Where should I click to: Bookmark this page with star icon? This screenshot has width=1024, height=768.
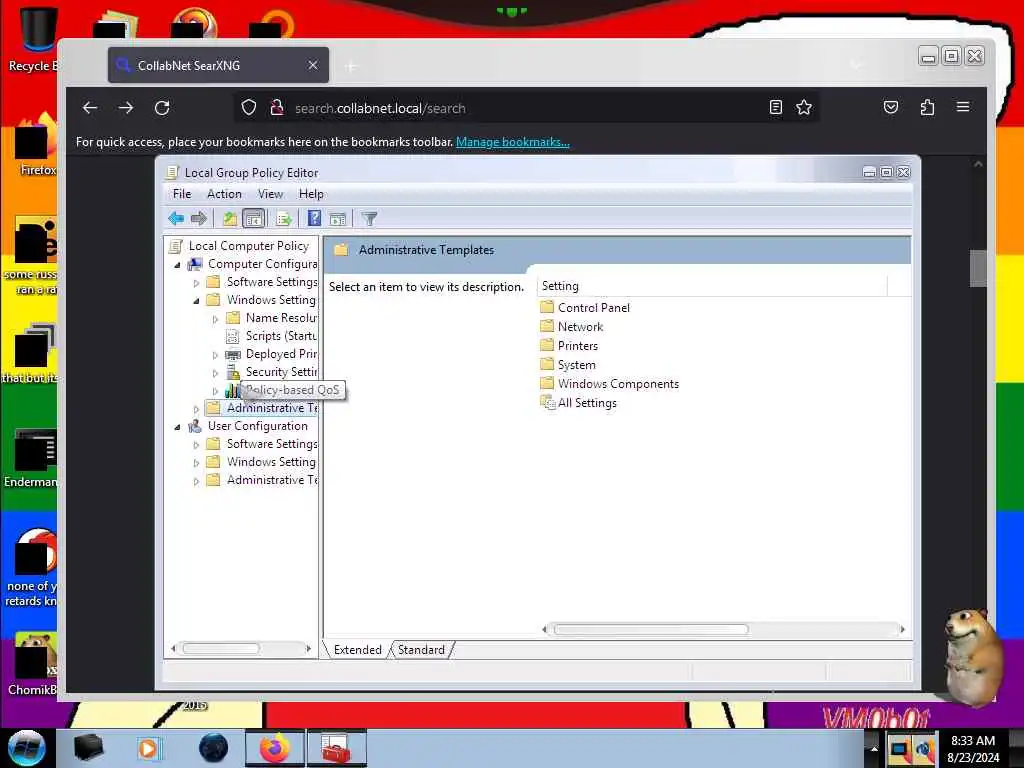click(804, 108)
